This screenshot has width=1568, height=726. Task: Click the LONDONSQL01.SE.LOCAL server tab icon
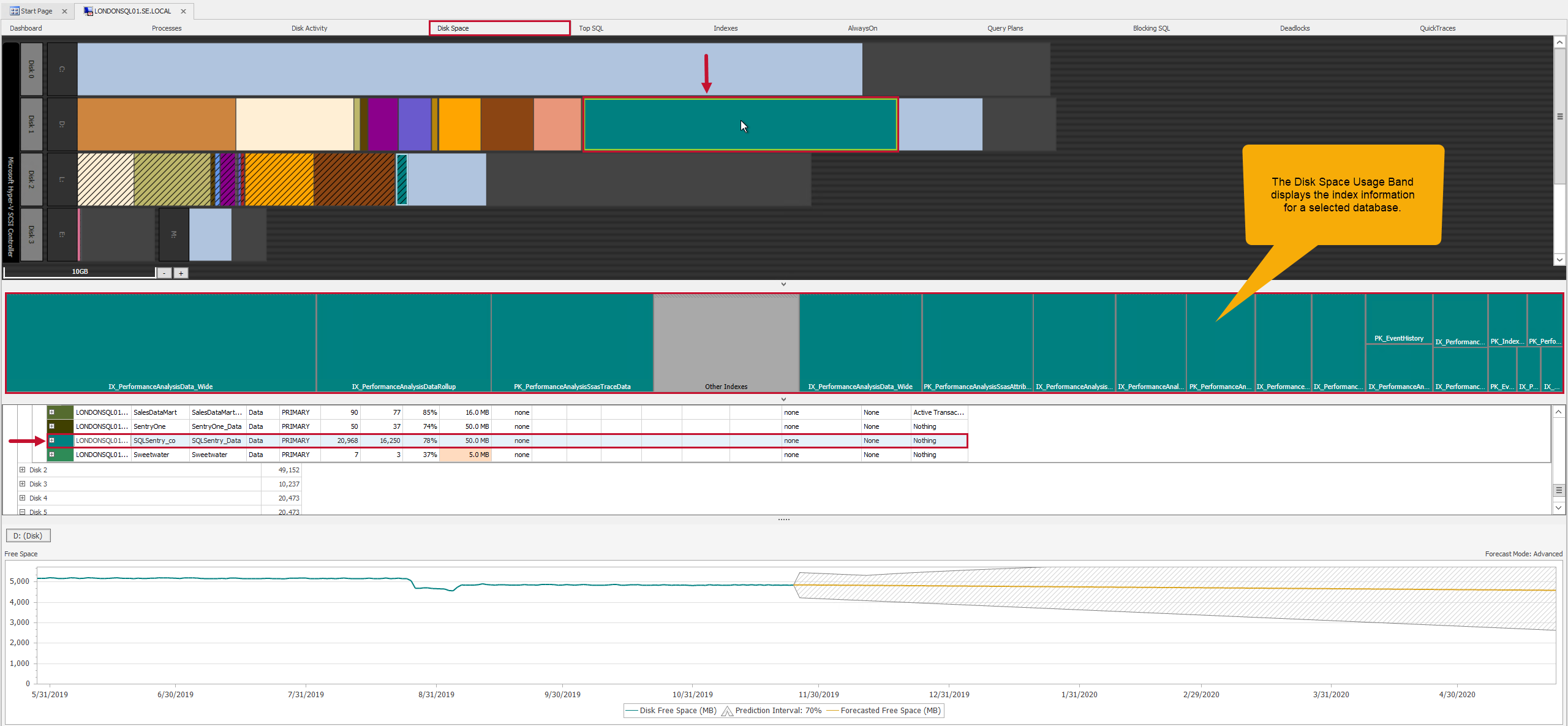[x=88, y=11]
